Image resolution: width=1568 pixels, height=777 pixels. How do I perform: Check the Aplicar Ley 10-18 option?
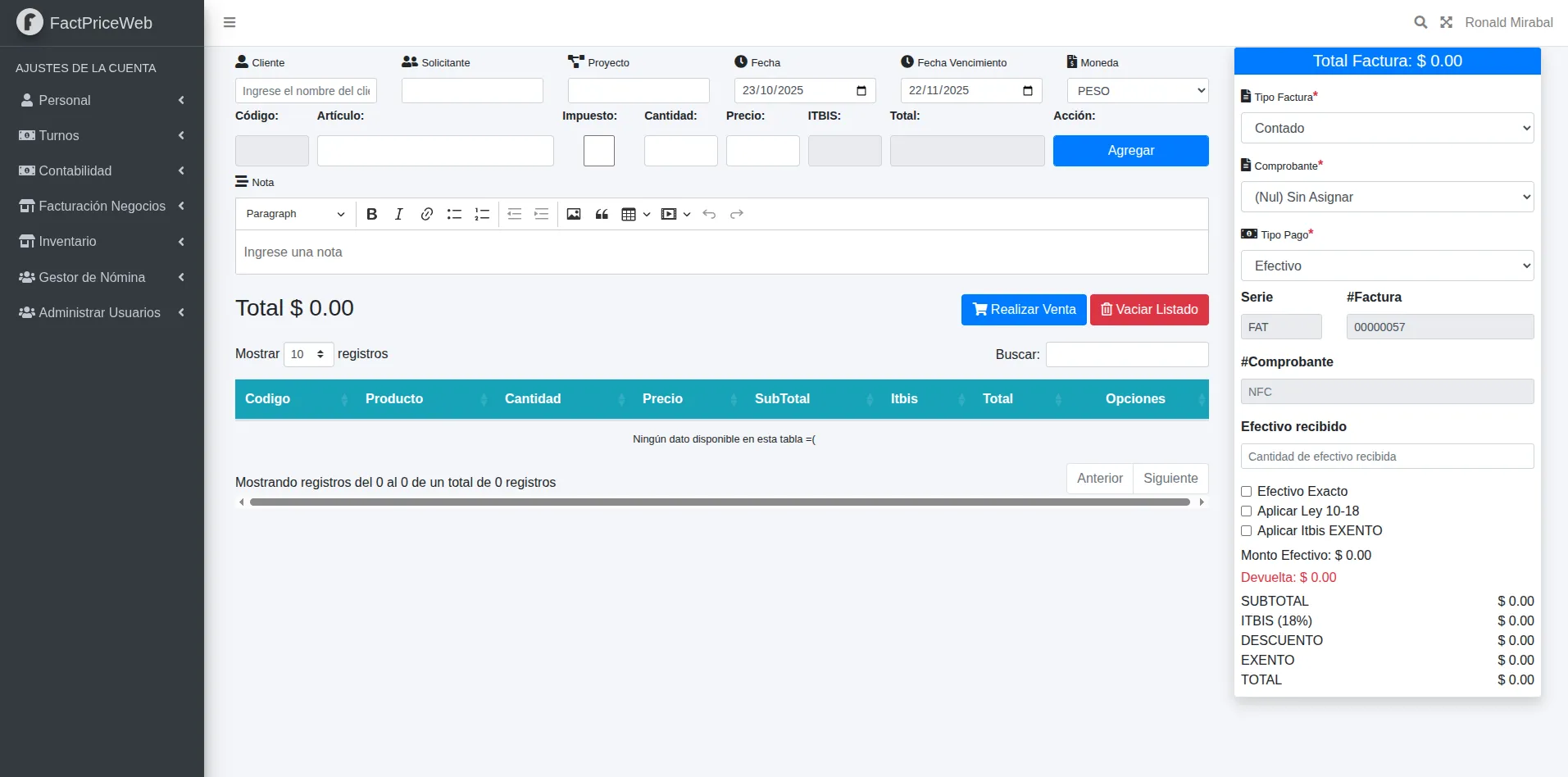[x=1247, y=511]
